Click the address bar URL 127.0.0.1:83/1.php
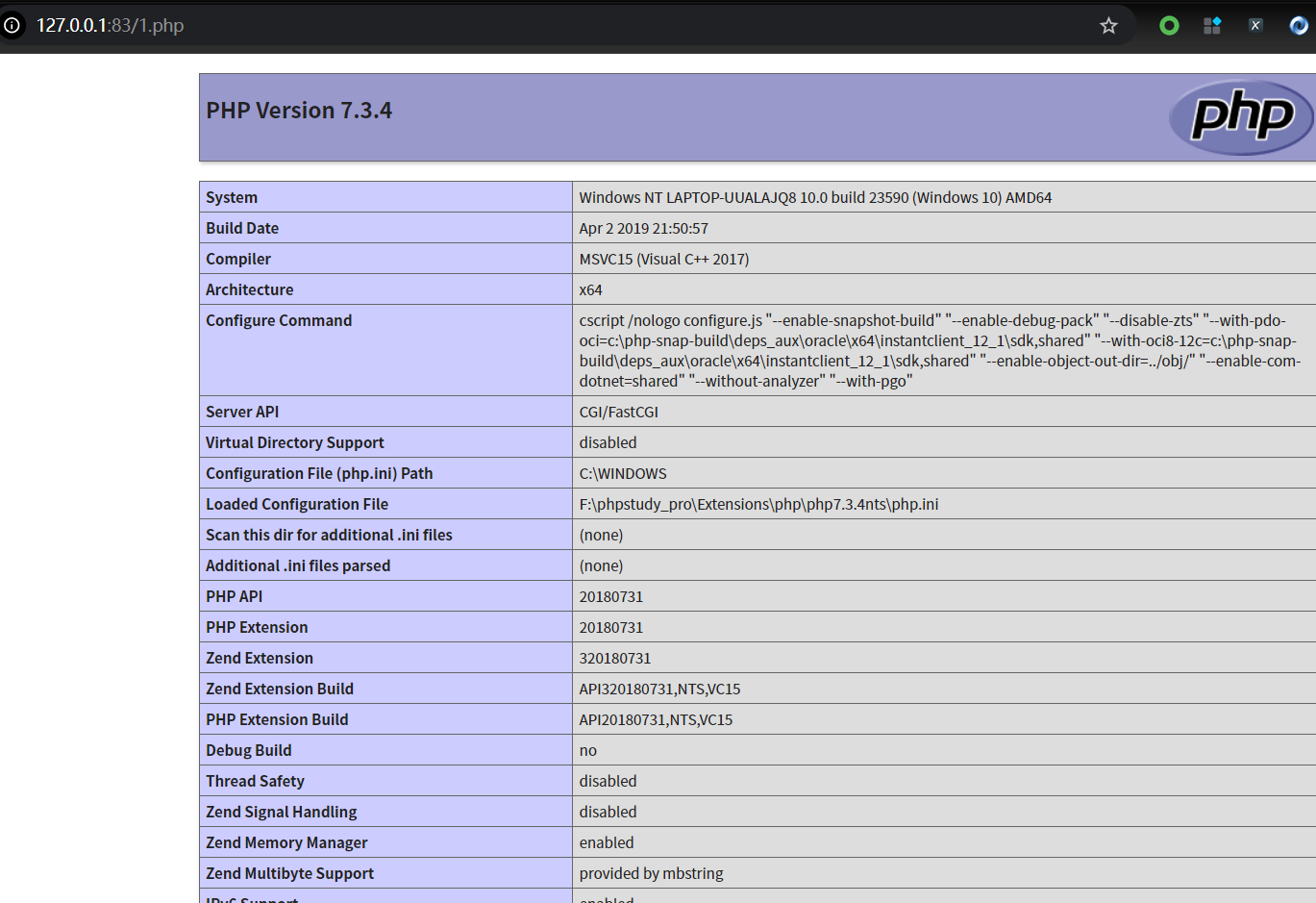The width and height of the screenshot is (1316, 903). tap(110, 26)
